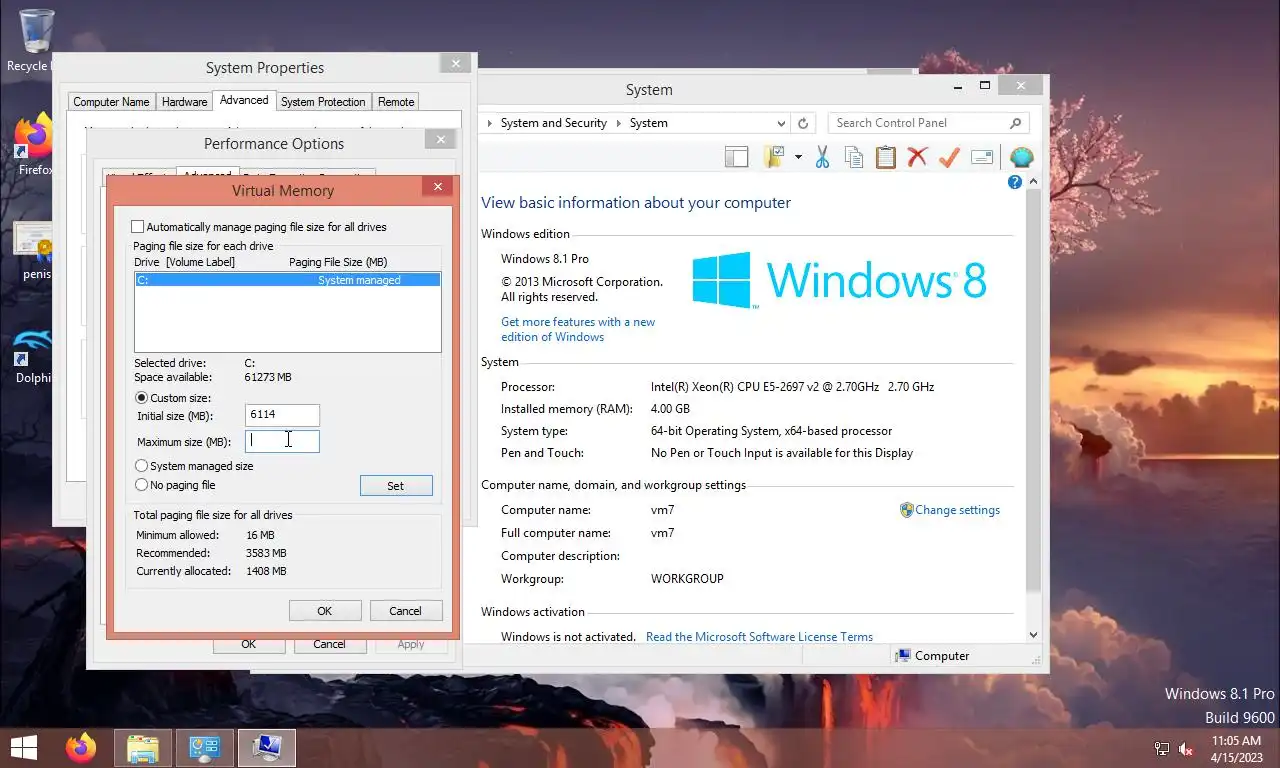Click the magnifier icon in Search Control Panel
The width and height of the screenshot is (1280, 768).
pos(1015,123)
